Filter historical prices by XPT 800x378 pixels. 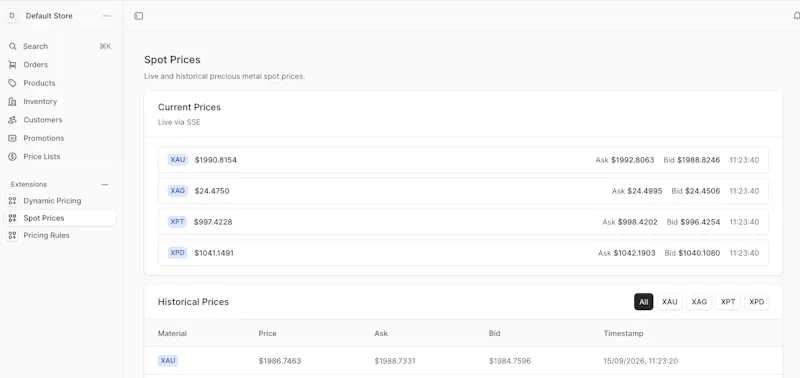tap(728, 302)
